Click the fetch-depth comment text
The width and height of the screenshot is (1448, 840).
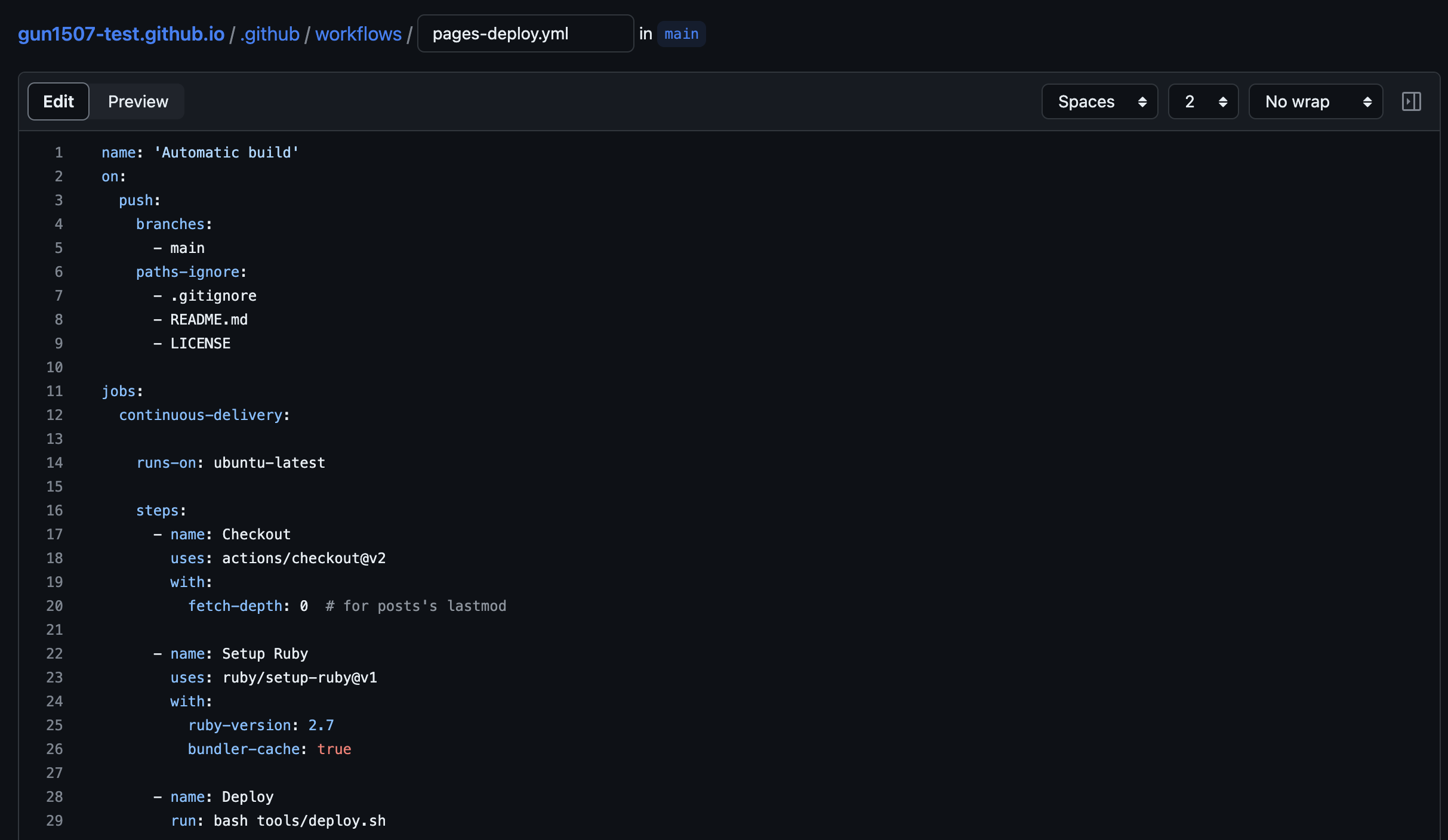416,606
